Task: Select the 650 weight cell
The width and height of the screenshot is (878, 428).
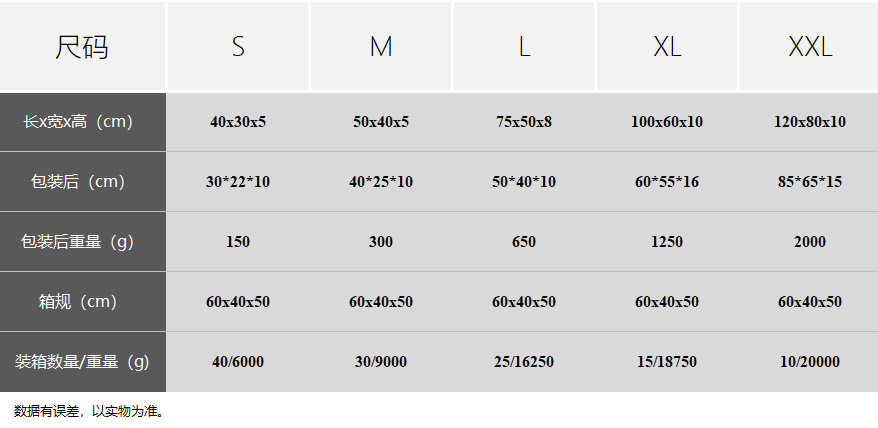Action: [x=524, y=242]
